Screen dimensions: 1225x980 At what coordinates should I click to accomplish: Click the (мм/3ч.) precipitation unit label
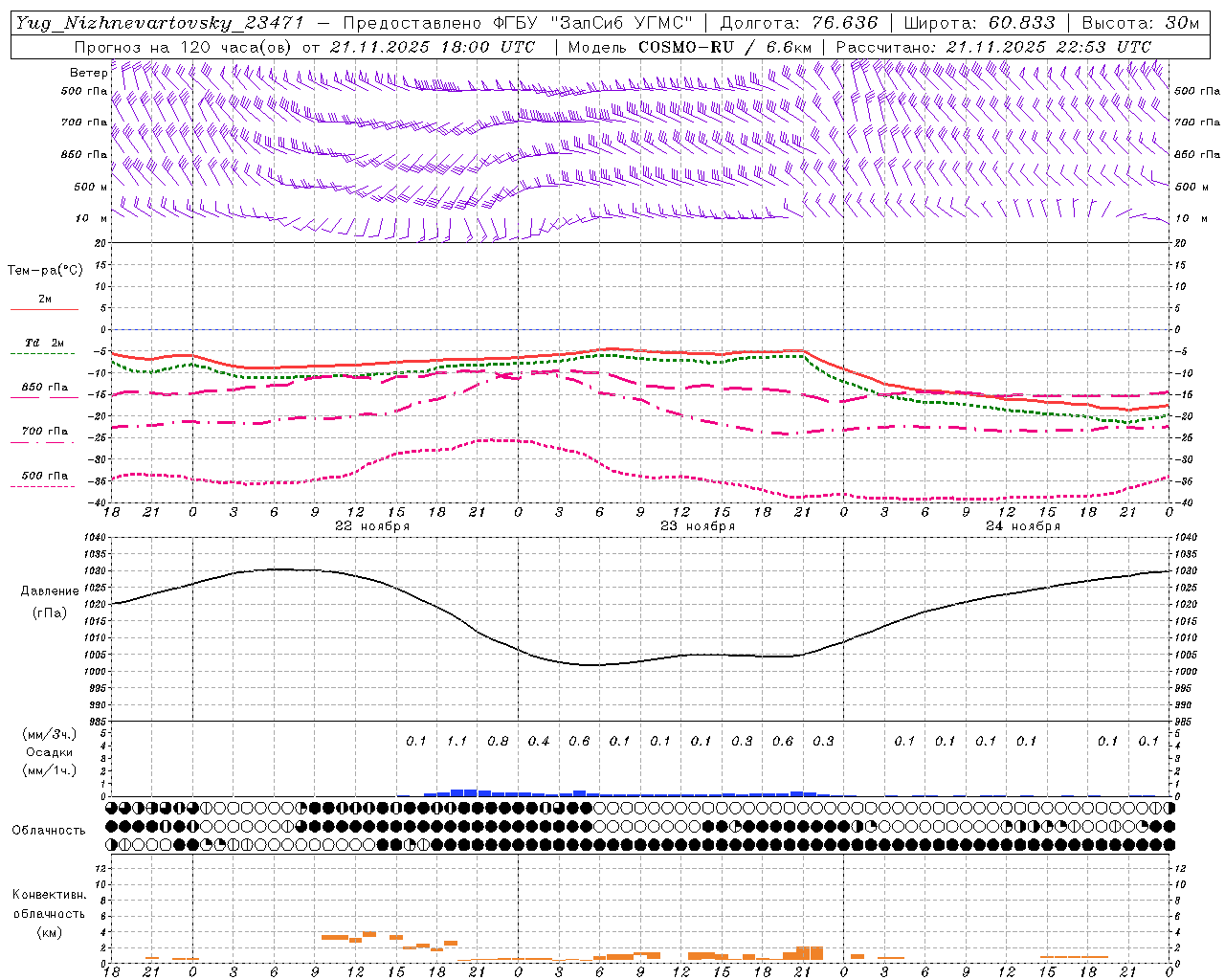(x=50, y=734)
